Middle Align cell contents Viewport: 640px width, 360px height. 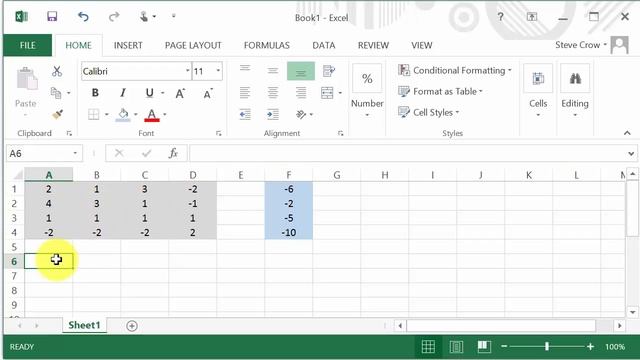click(273, 71)
